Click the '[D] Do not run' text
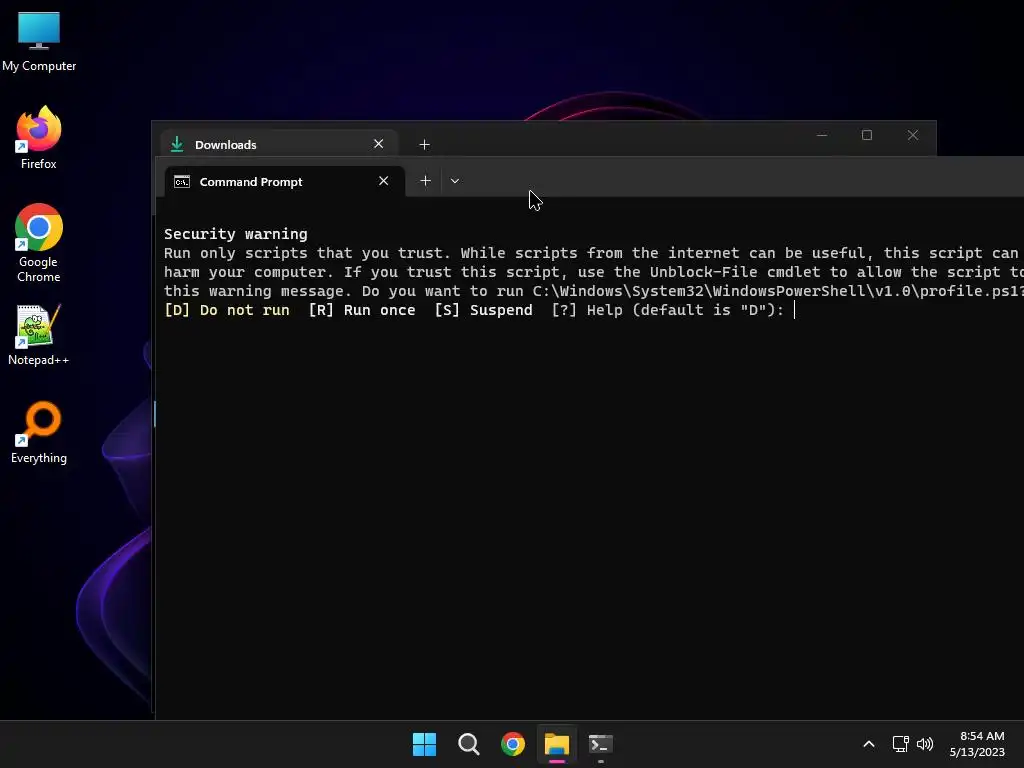Viewport: 1024px width, 768px height. coord(227,310)
